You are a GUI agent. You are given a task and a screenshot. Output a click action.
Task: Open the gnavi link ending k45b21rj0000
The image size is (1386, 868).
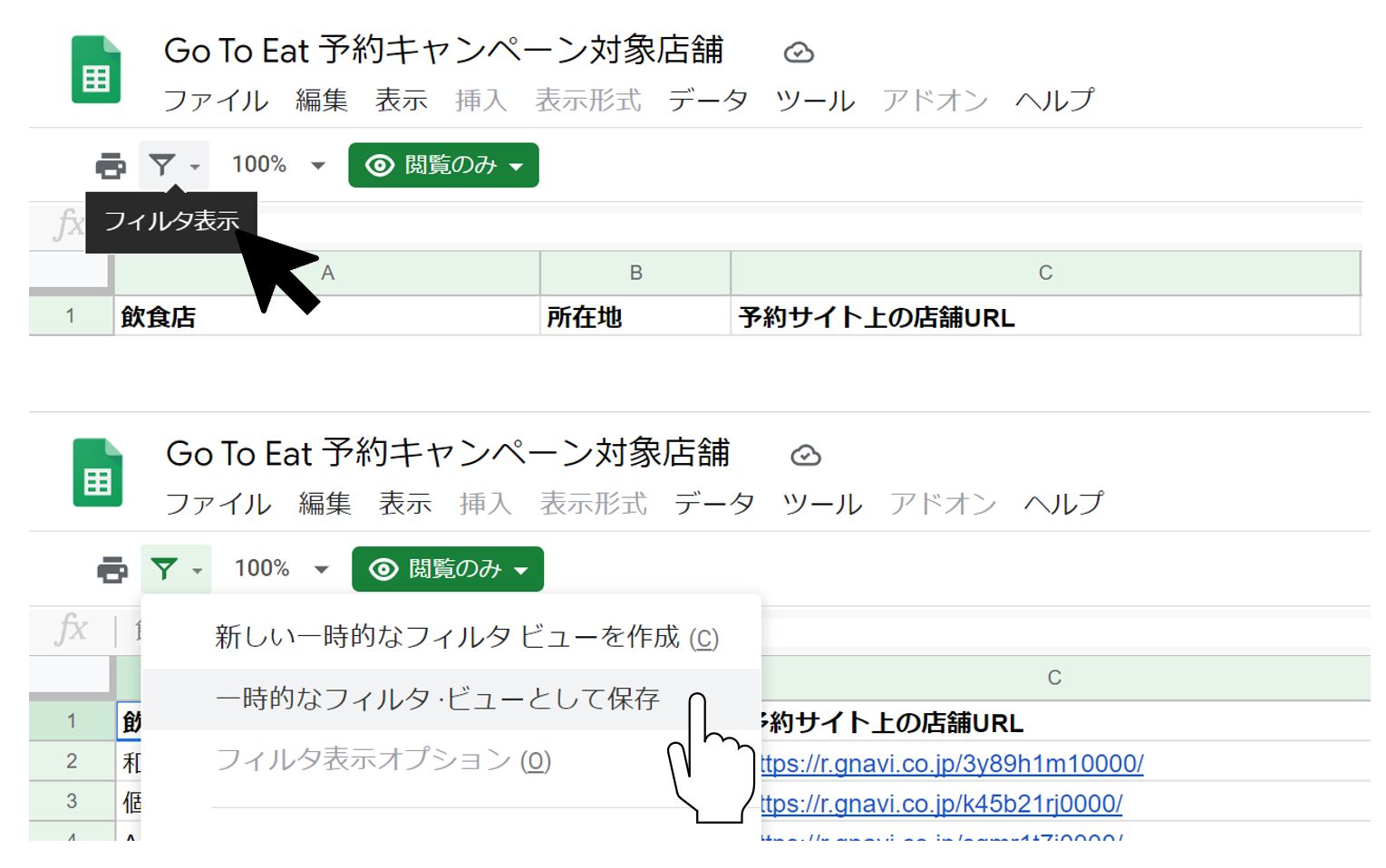tap(941, 803)
